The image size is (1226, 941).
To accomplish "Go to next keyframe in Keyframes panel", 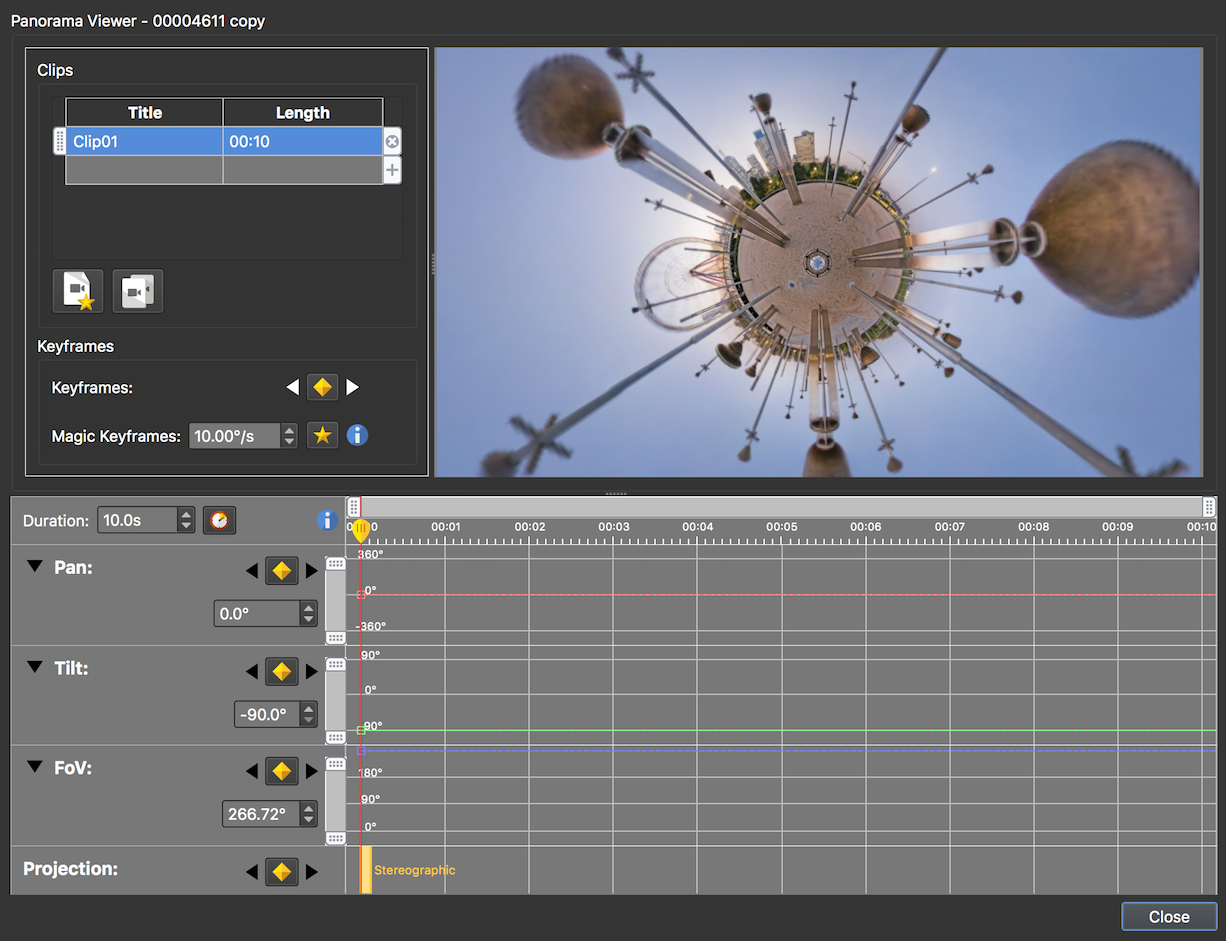I will click(352, 387).
